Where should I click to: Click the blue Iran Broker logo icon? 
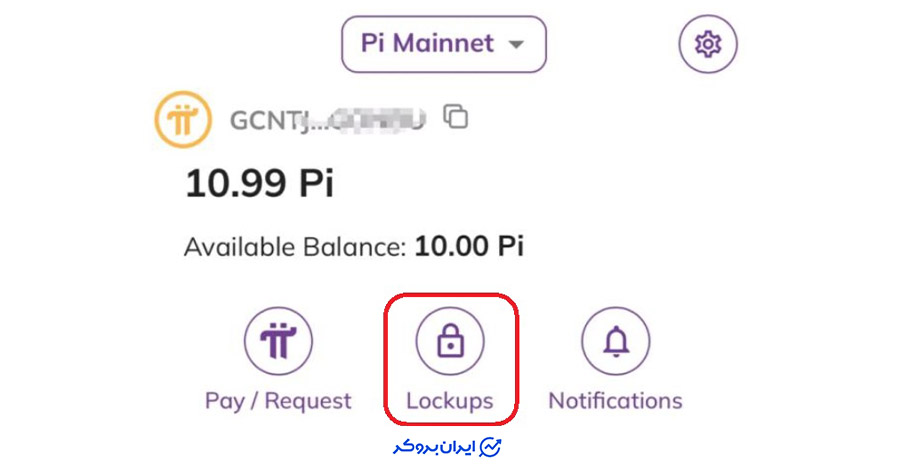pos(491,446)
